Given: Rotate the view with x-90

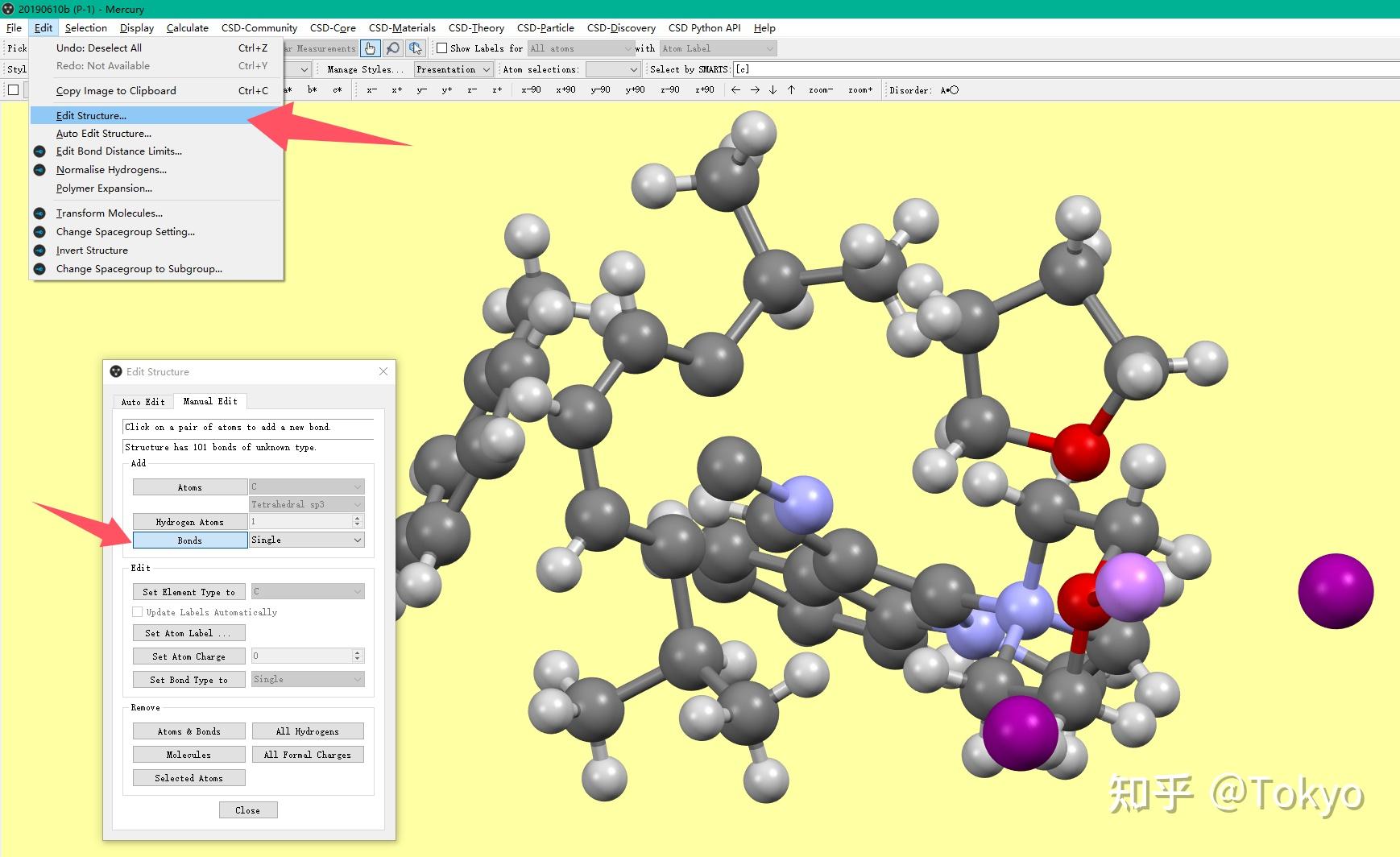Looking at the screenshot, I should click(531, 90).
